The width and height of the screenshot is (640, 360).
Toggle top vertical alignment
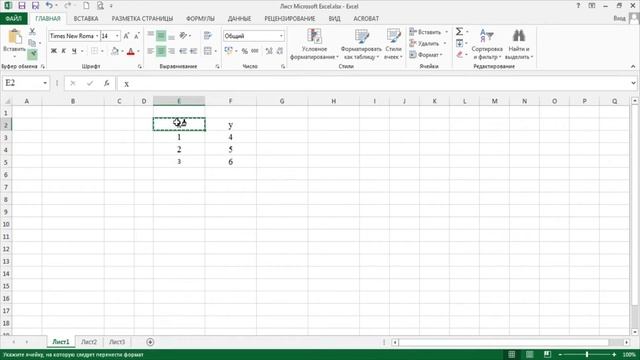151,36
